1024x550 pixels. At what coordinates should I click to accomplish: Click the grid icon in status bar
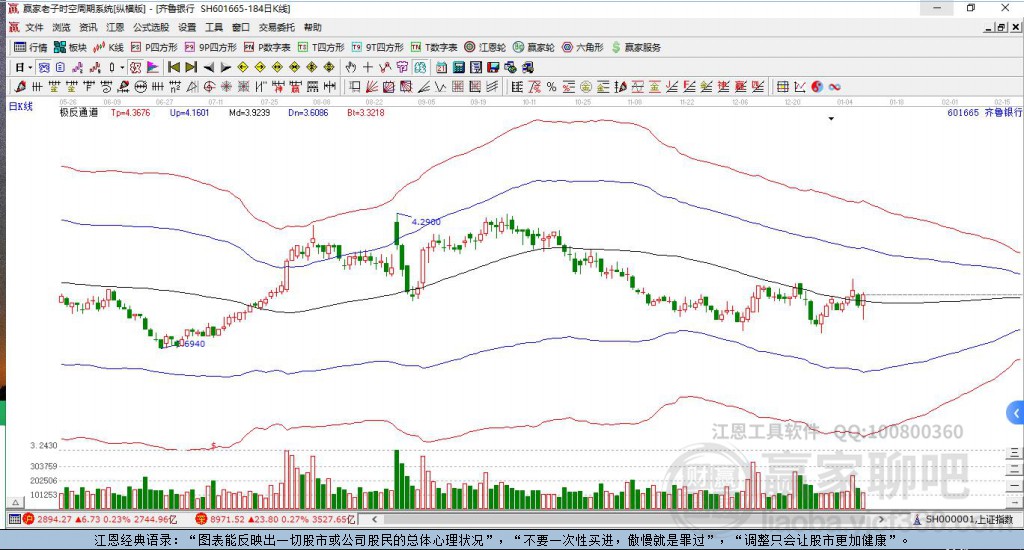click(14, 519)
